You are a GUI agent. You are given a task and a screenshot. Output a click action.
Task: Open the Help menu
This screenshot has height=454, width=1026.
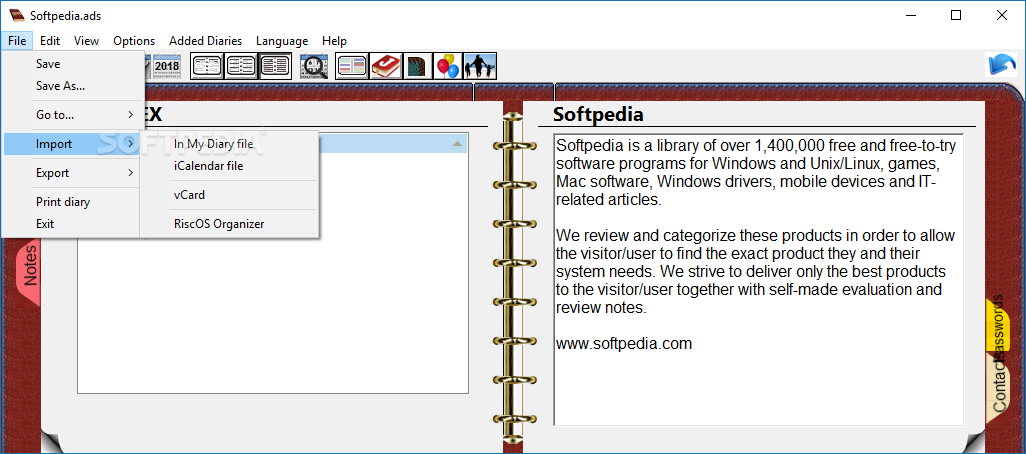tap(334, 41)
